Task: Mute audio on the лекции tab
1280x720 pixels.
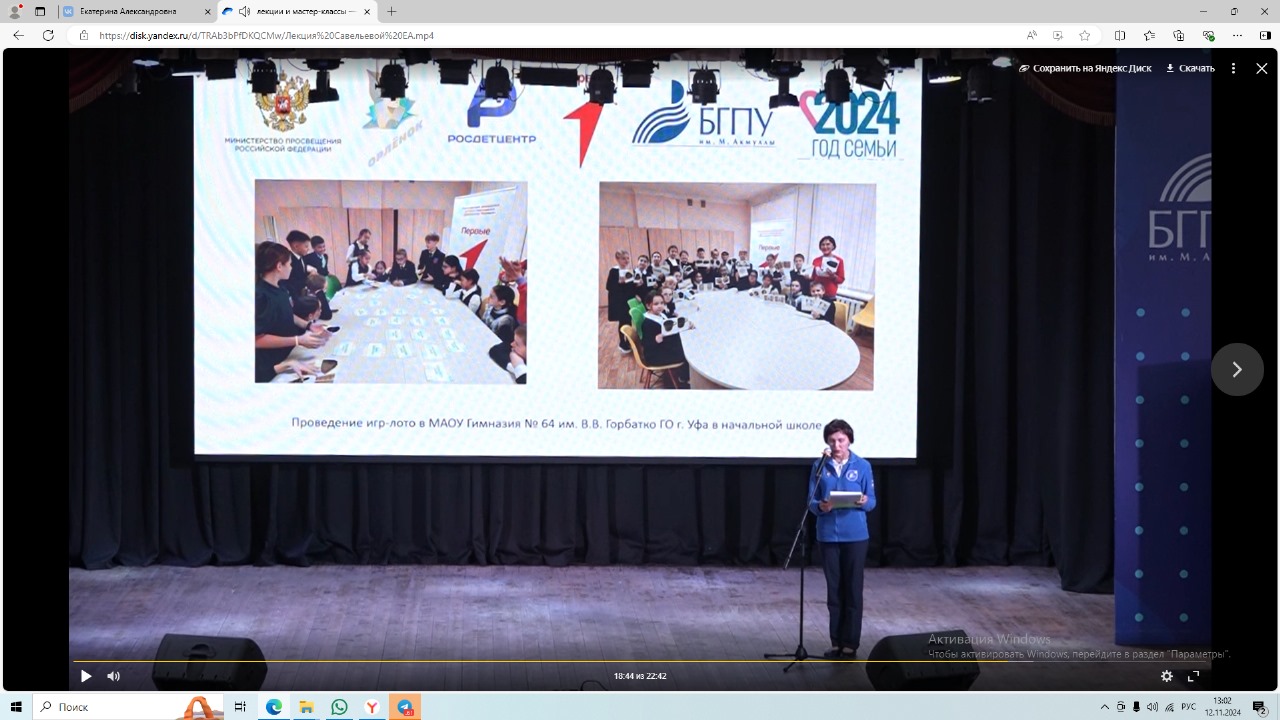Action: [243, 12]
